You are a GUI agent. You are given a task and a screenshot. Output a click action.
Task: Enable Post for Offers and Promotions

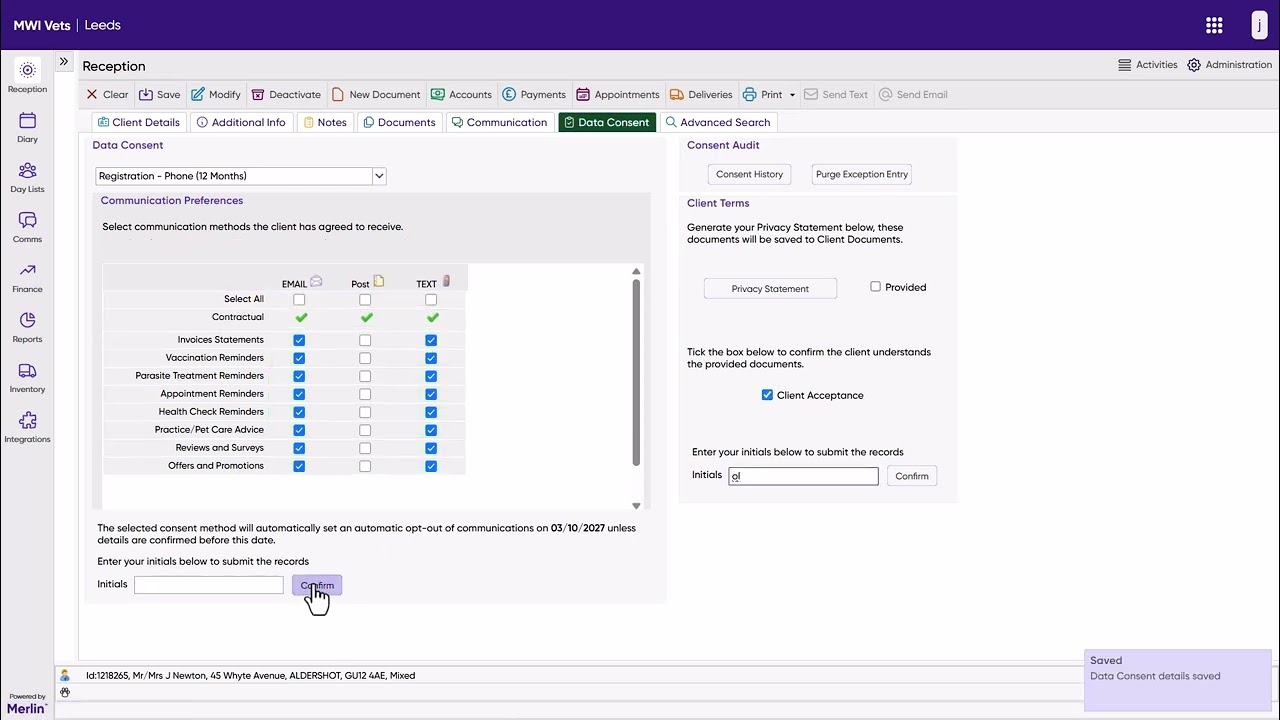[x=365, y=466]
